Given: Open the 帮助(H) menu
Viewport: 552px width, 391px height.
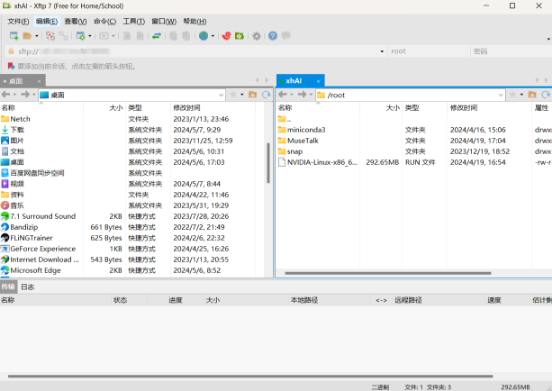Looking at the screenshot, I should pos(195,21).
